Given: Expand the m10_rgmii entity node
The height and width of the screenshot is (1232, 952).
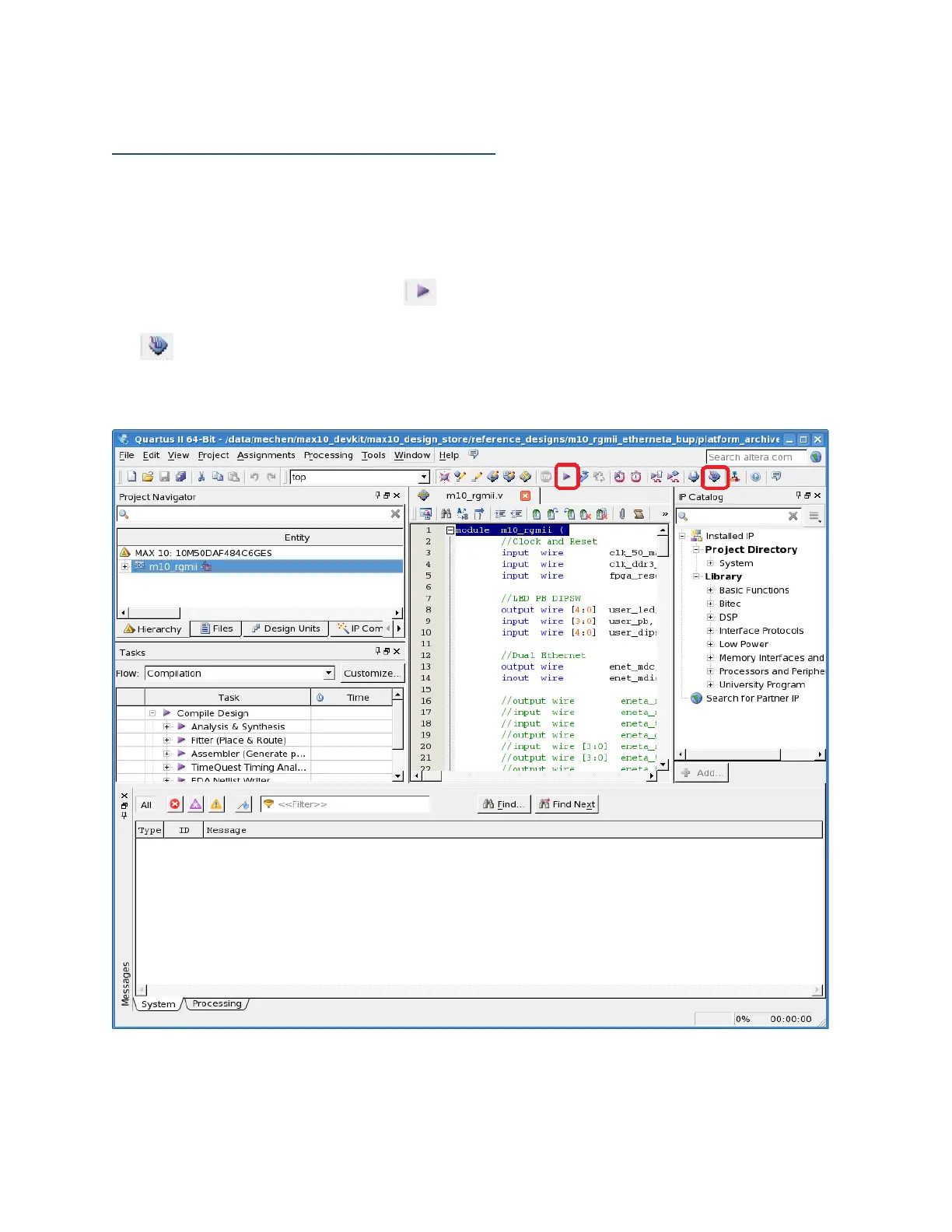Looking at the screenshot, I should click(x=124, y=566).
